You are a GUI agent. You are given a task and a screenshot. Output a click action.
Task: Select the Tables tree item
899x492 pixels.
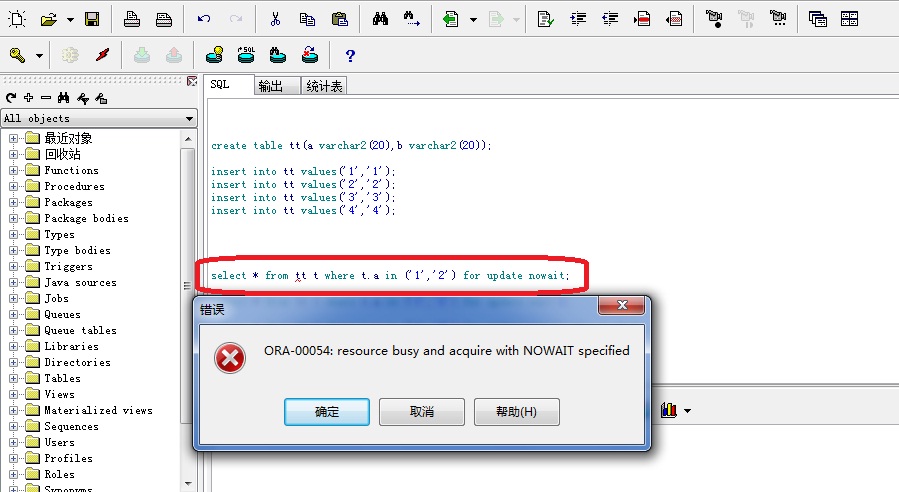(x=62, y=378)
